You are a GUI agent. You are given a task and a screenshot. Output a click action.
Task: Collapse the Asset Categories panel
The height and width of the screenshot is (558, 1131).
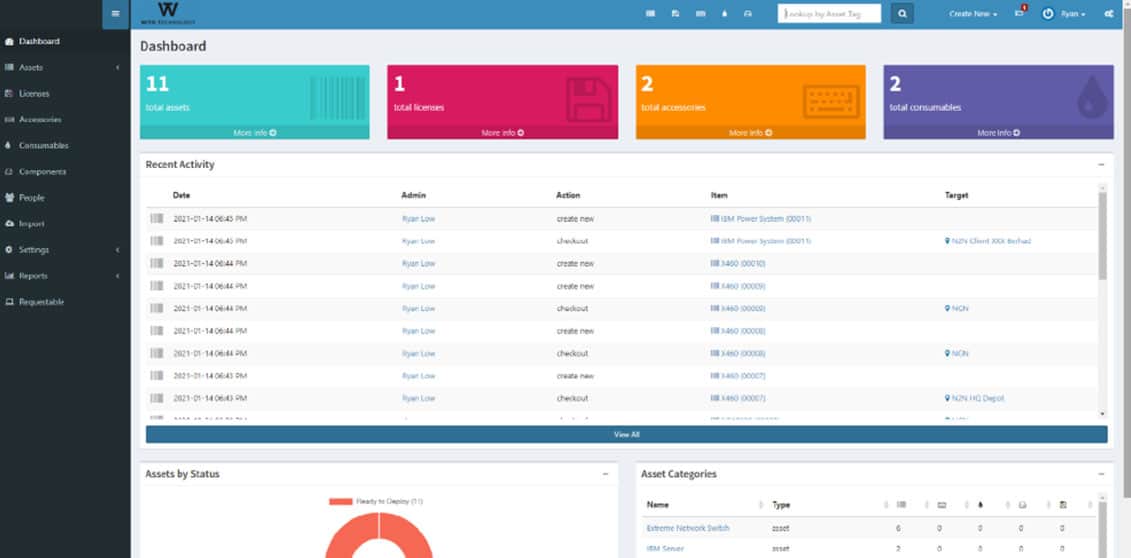[1101, 474]
